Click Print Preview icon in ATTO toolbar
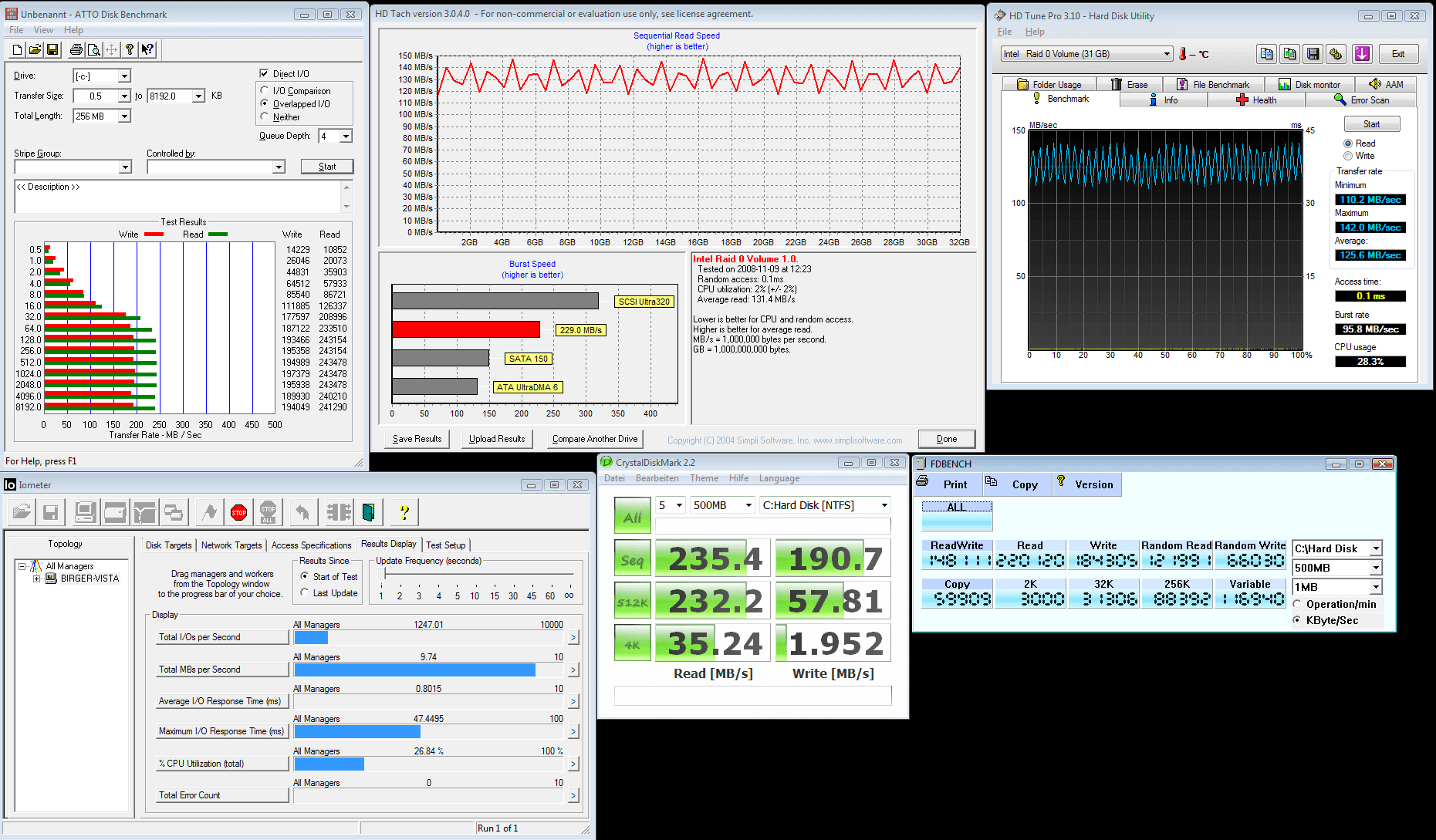Screen dimensions: 1436x840 (93, 49)
